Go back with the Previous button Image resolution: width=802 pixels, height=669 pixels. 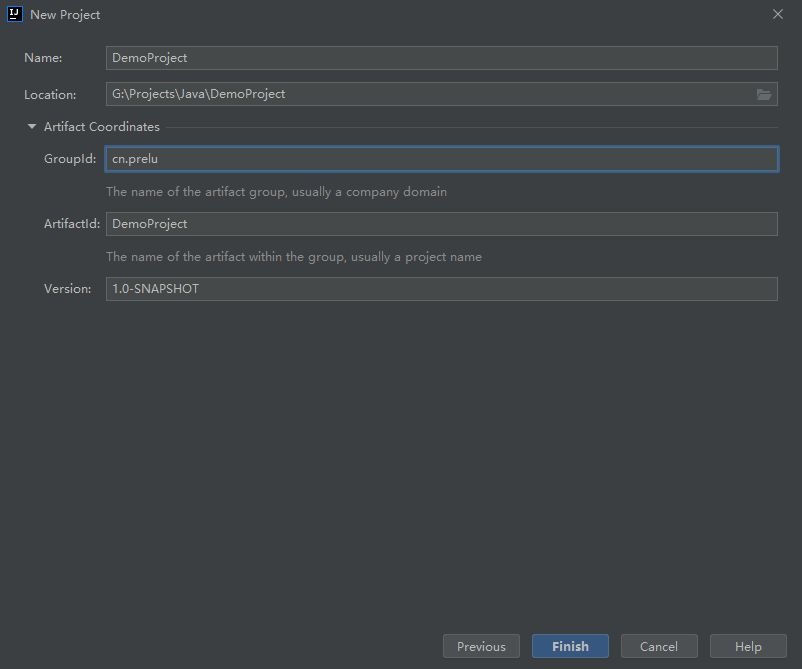pyautogui.click(x=481, y=646)
